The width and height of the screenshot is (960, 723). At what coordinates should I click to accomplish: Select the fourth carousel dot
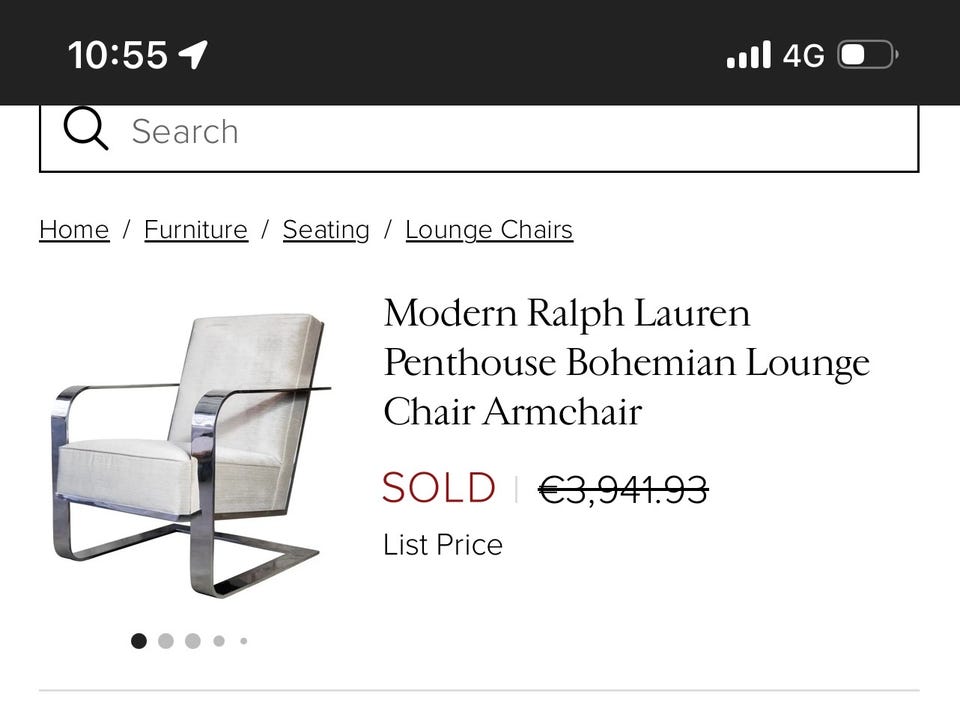click(219, 641)
